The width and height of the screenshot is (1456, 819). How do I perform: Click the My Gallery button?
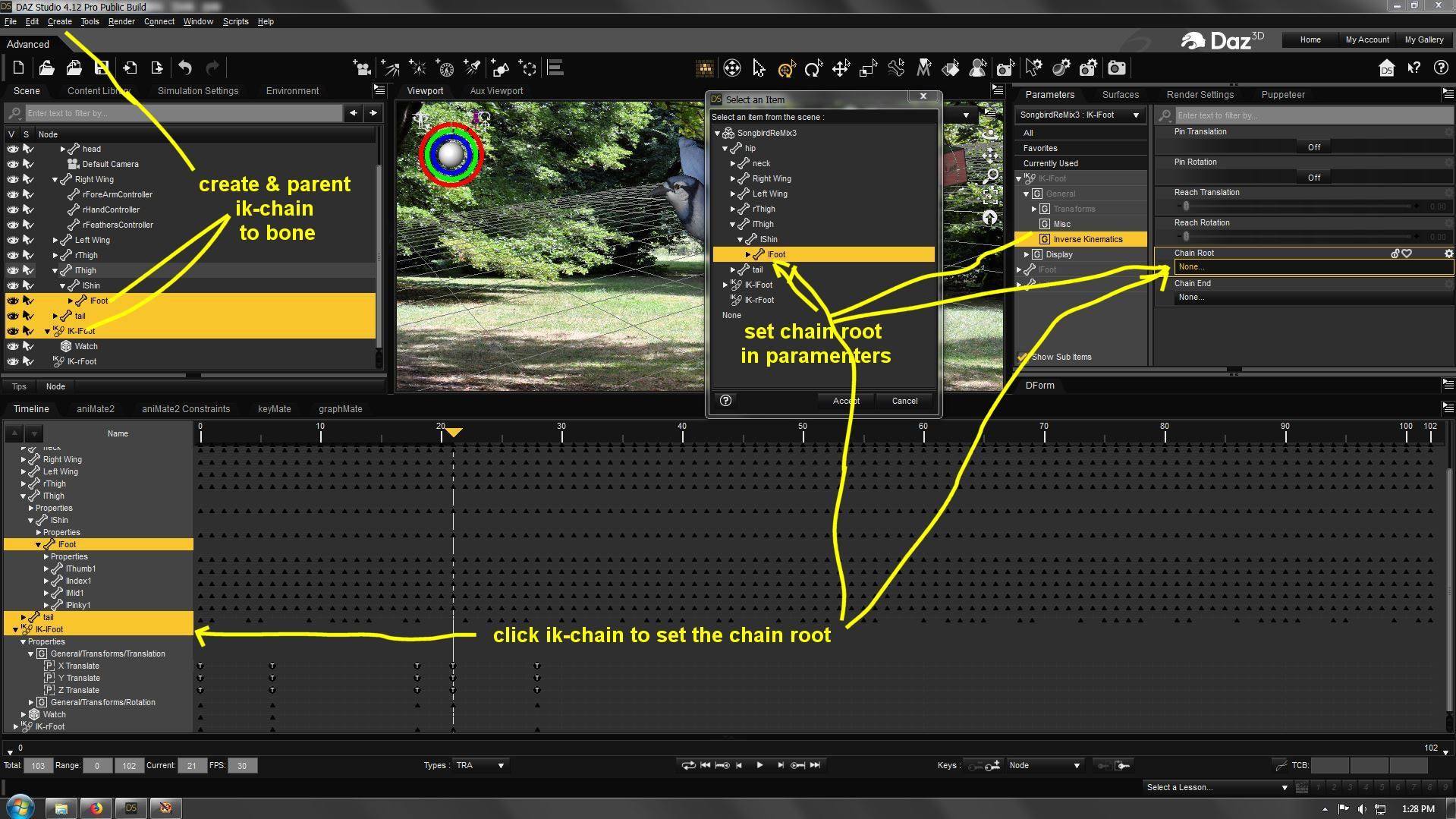coord(1424,39)
